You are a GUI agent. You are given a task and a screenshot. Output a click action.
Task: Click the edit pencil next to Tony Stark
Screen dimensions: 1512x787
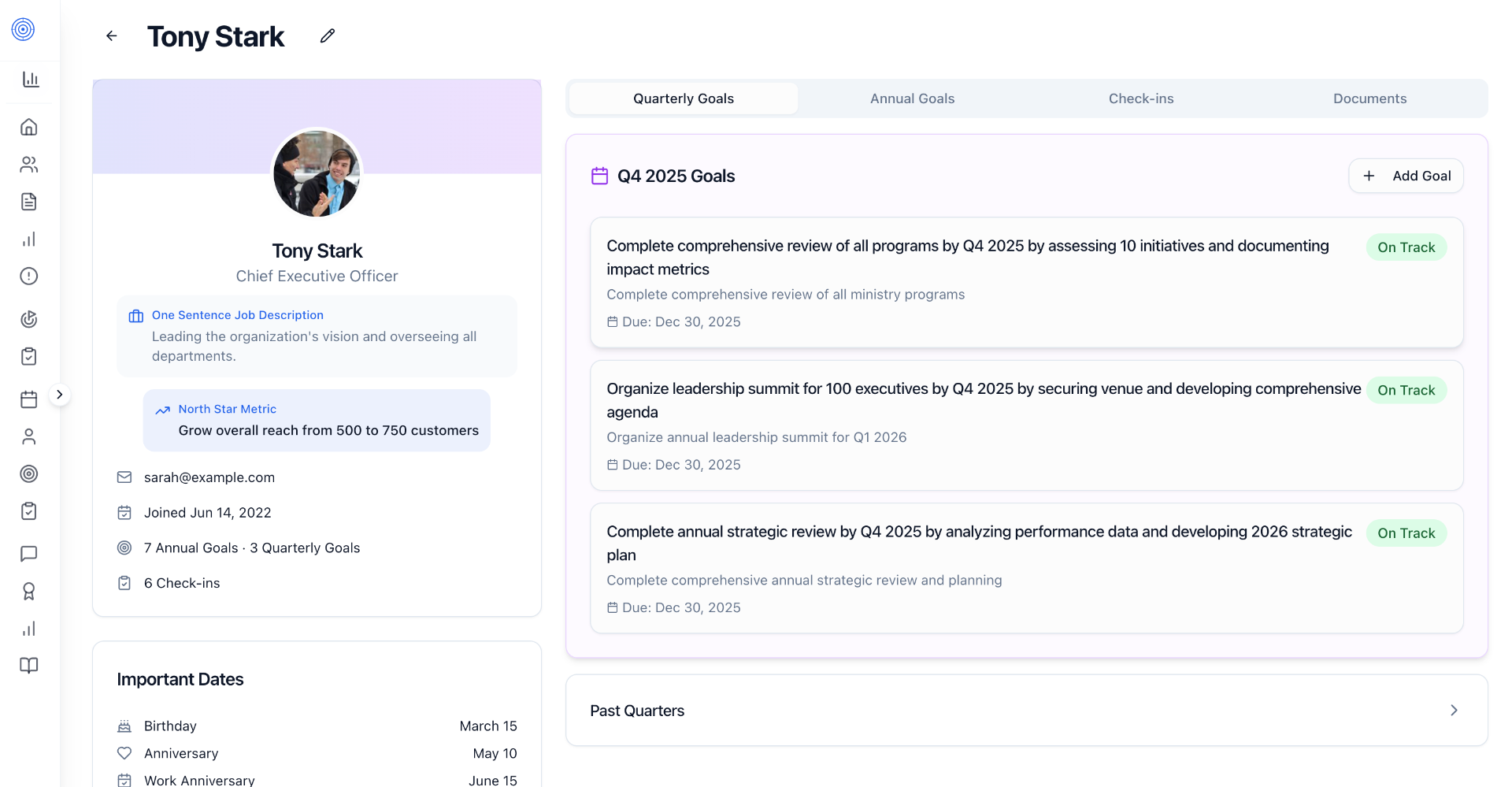coord(327,35)
